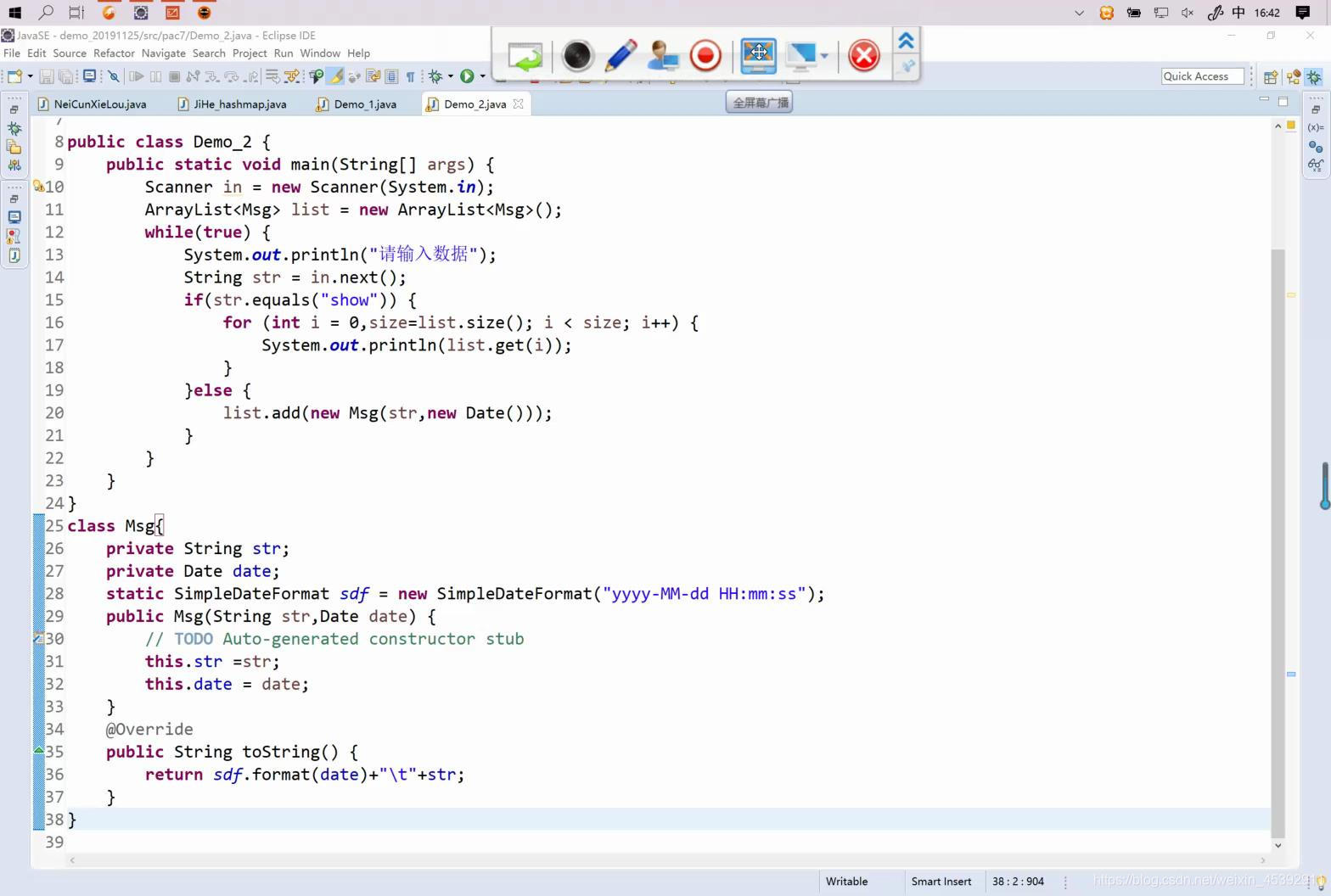Click the red record button in floating toolbar
1331x896 pixels.
[x=705, y=56]
